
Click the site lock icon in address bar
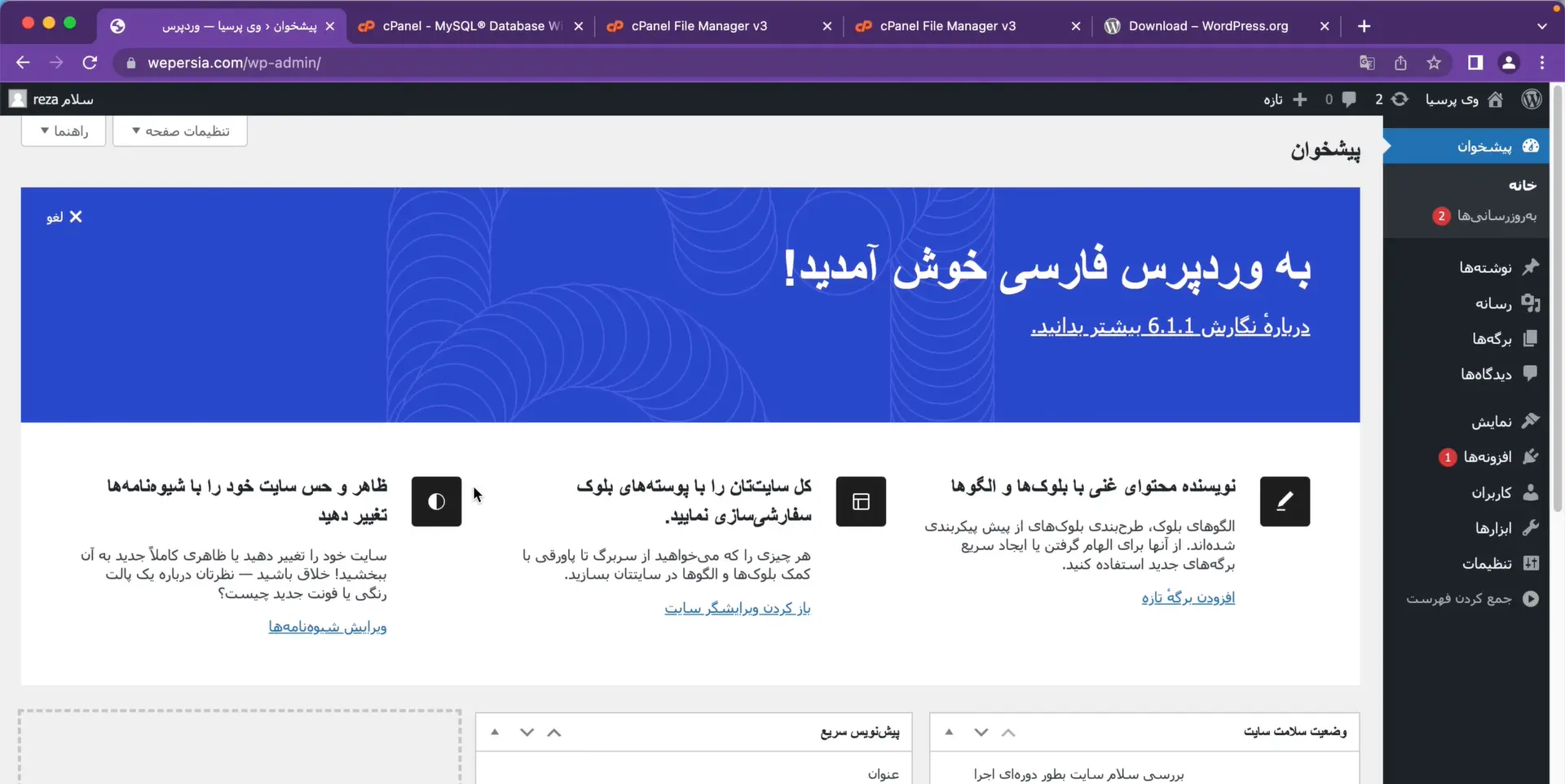(131, 63)
